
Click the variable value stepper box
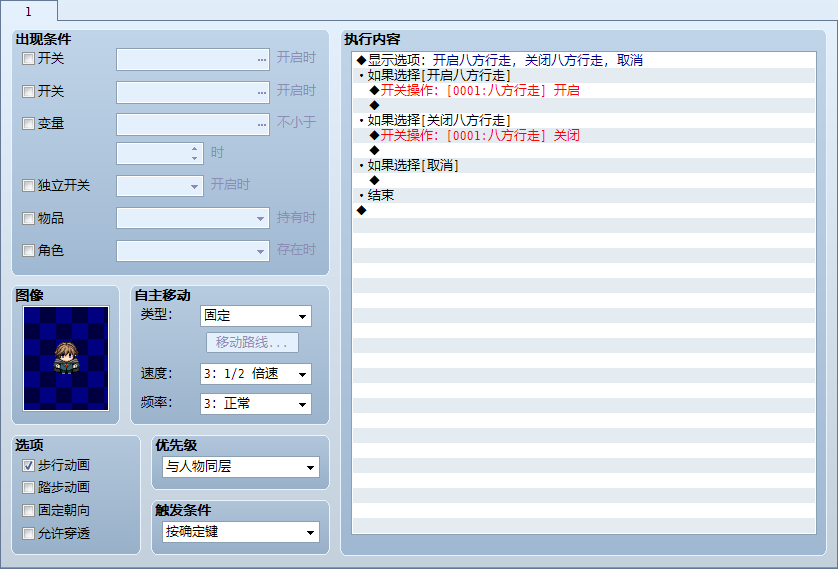(160, 153)
